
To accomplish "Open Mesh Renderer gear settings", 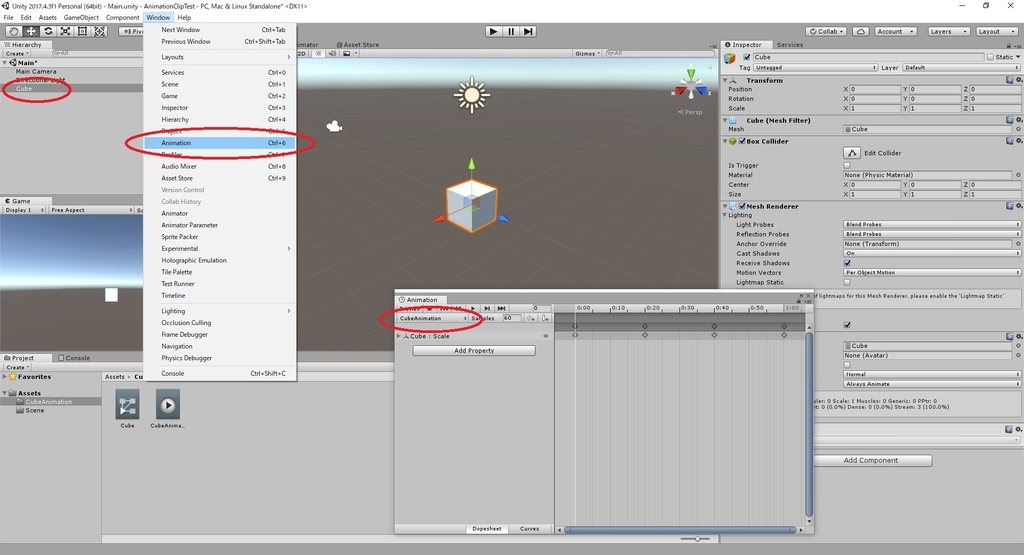I will [x=1019, y=206].
